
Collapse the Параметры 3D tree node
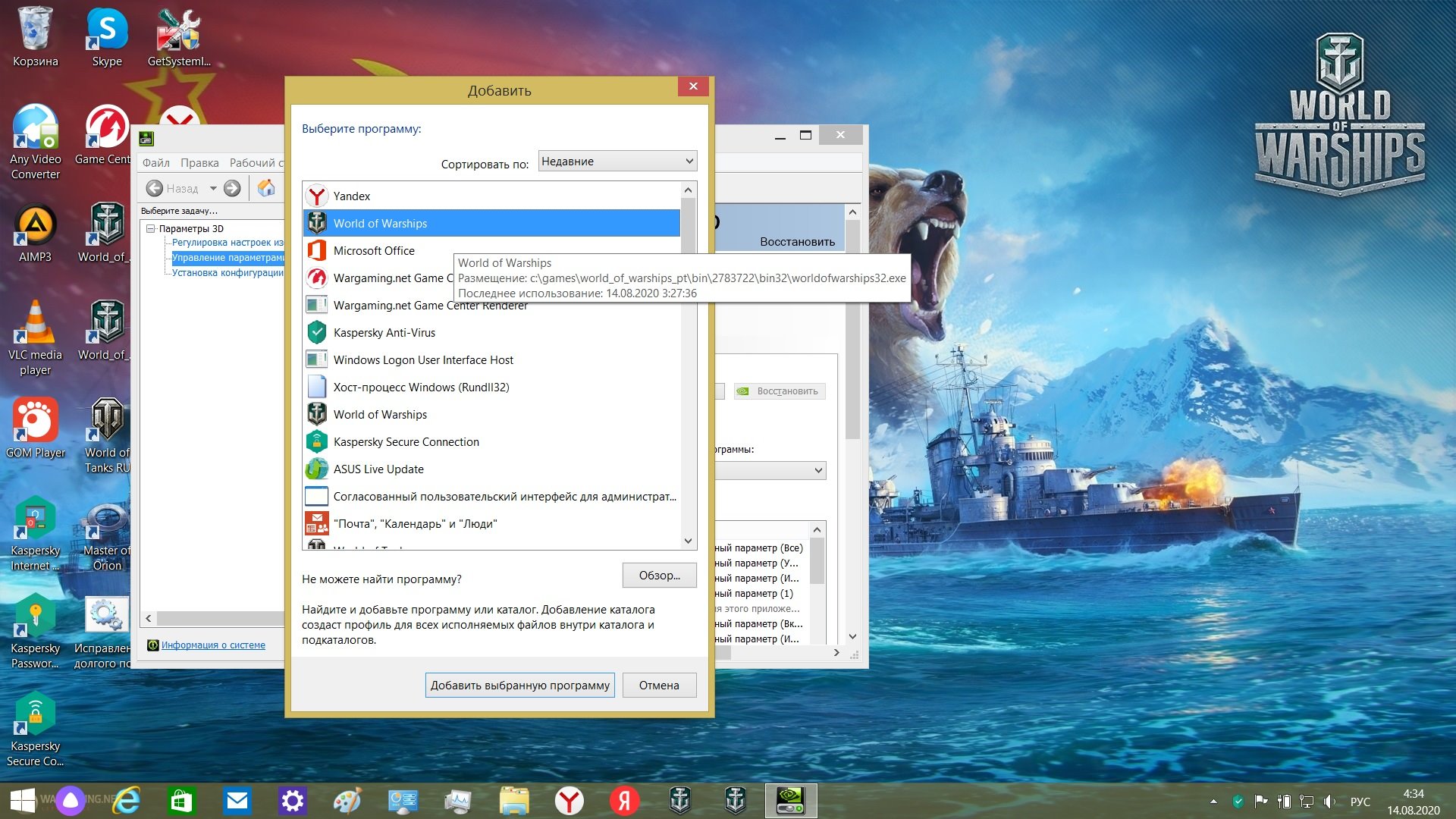pyautogui.click(x=150, y=228)
